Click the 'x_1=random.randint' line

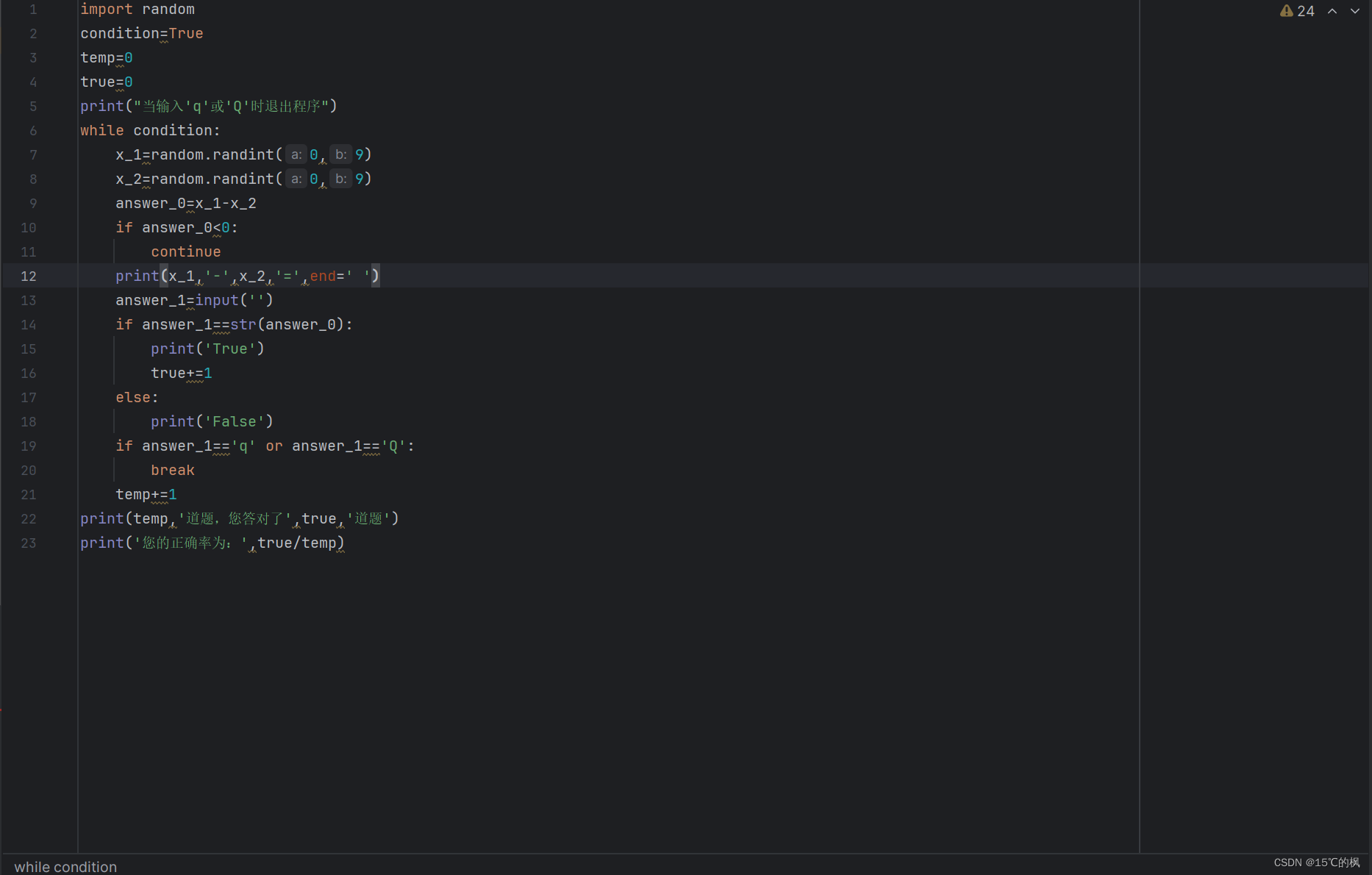(x=243, y=154)
